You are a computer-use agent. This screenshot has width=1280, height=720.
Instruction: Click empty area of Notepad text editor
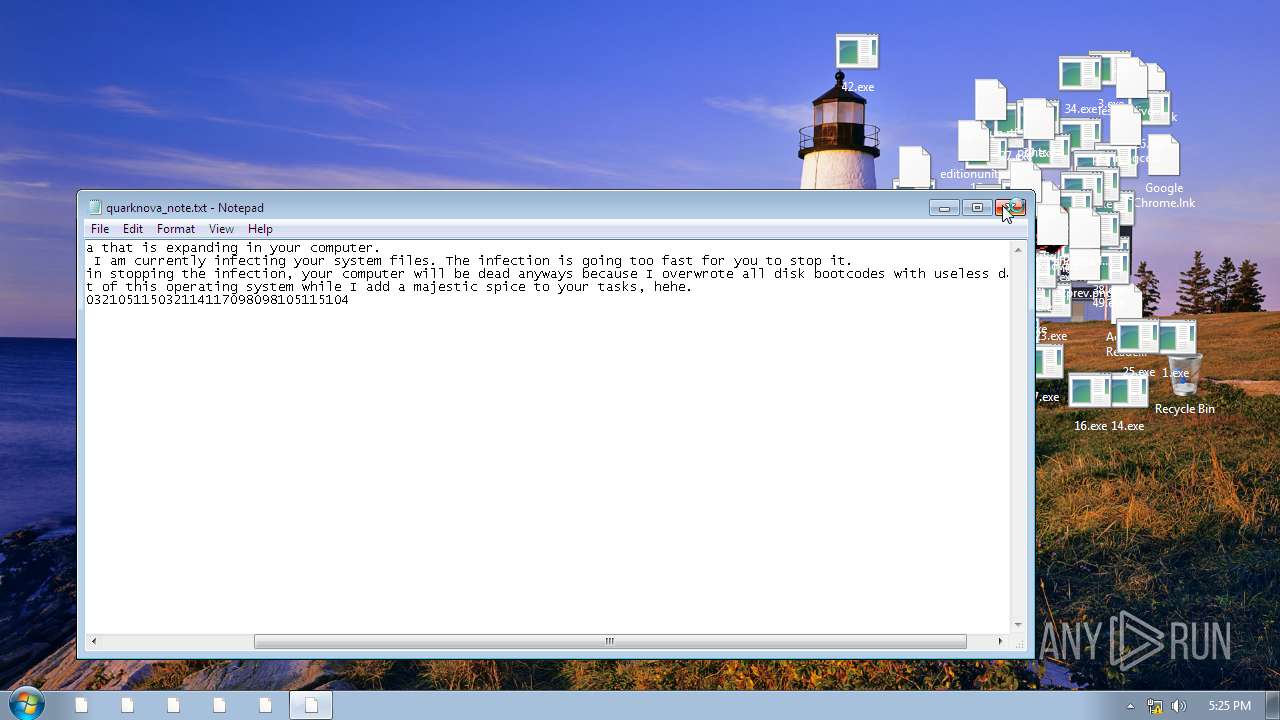tap(547, 470)
